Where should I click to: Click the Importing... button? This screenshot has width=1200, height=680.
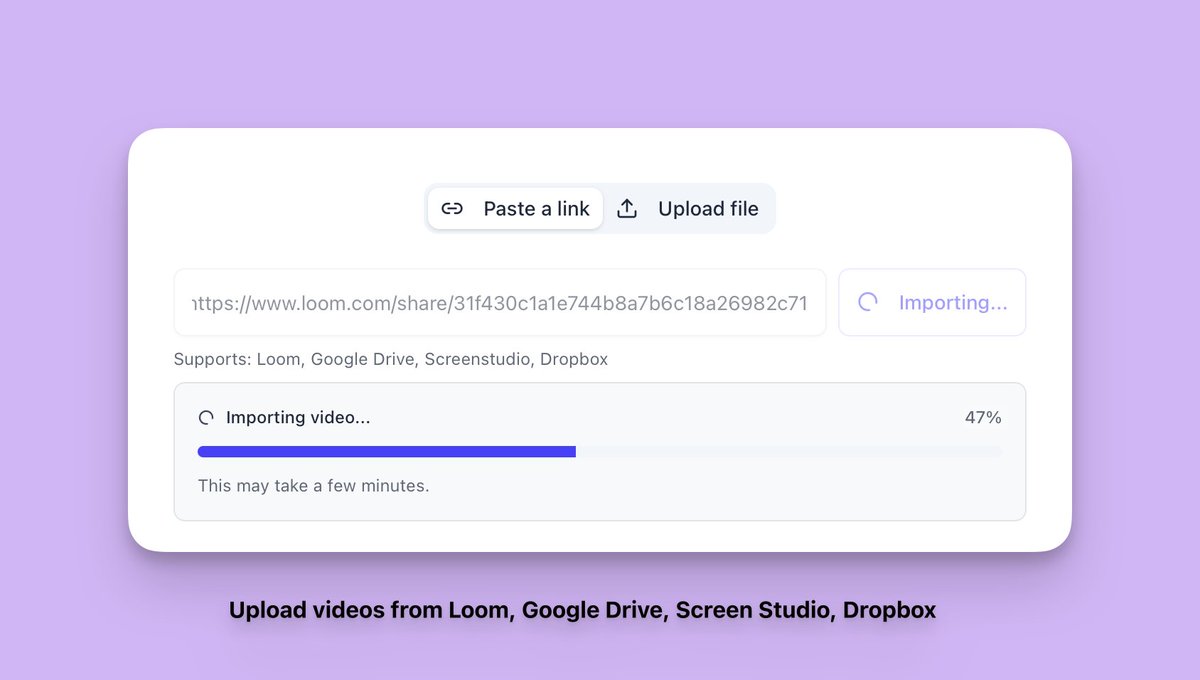tap(932, 302)
